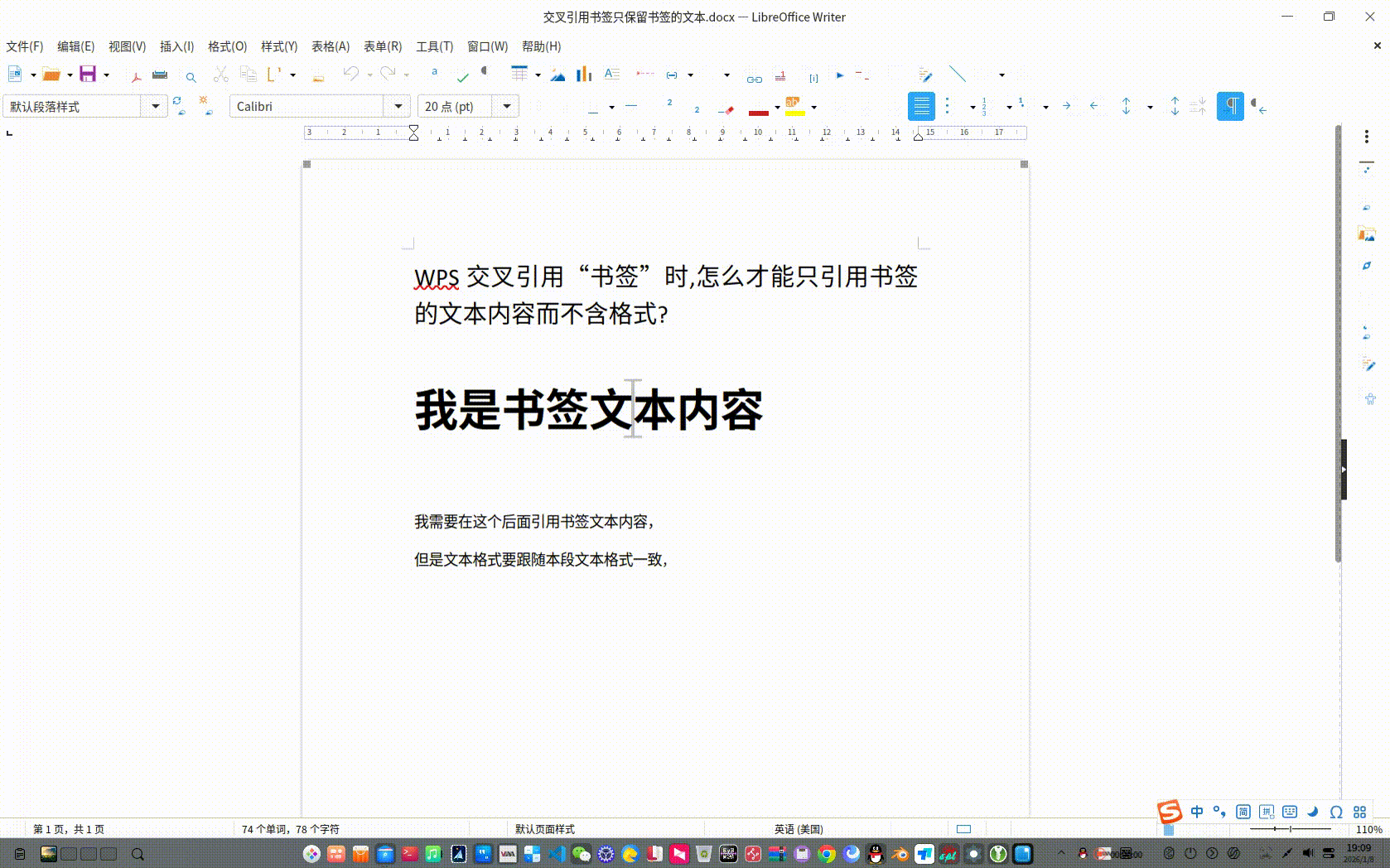Insert a hyperlink using the chain icon
This screenshot has width=1390, height=868.
[x=754, y=79]
